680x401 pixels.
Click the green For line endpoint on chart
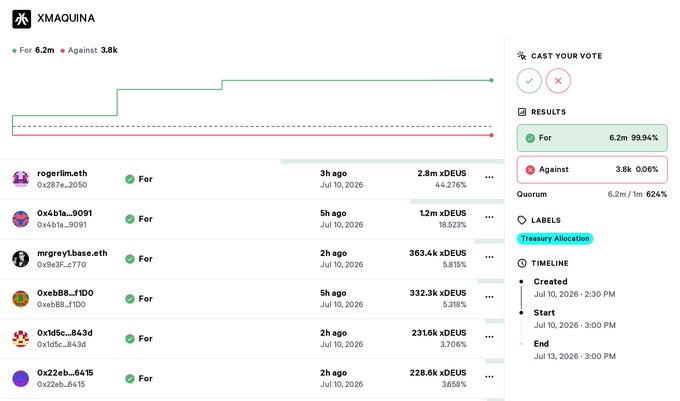tap(491, 80)
